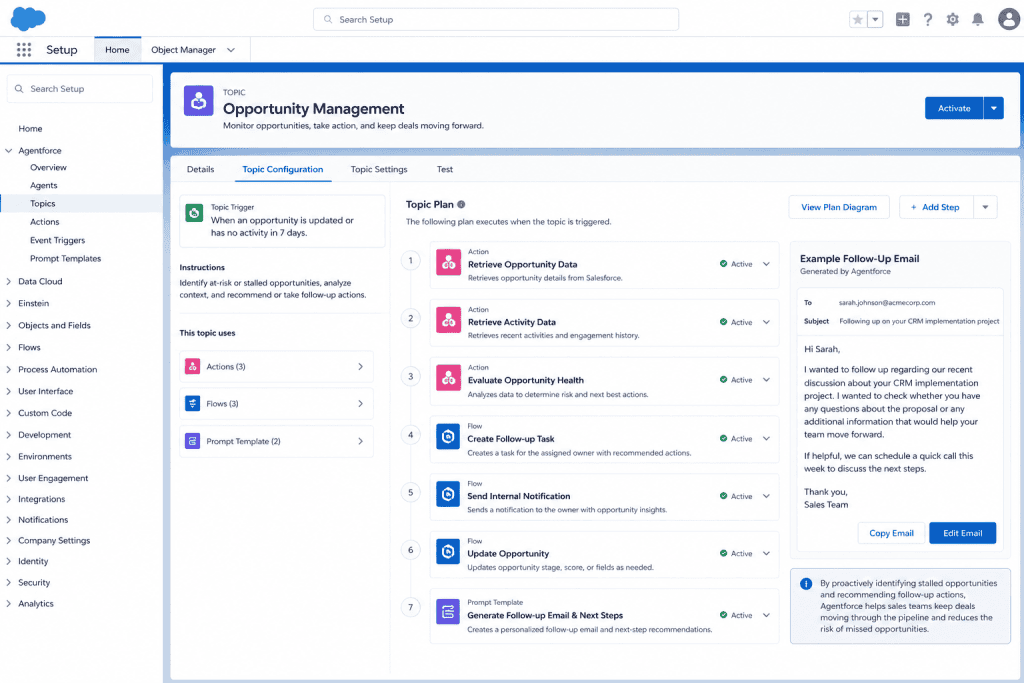This screenshot has height=683, width=1024.
Task: Click the Home tab in Setup
Action: (118, 50)
